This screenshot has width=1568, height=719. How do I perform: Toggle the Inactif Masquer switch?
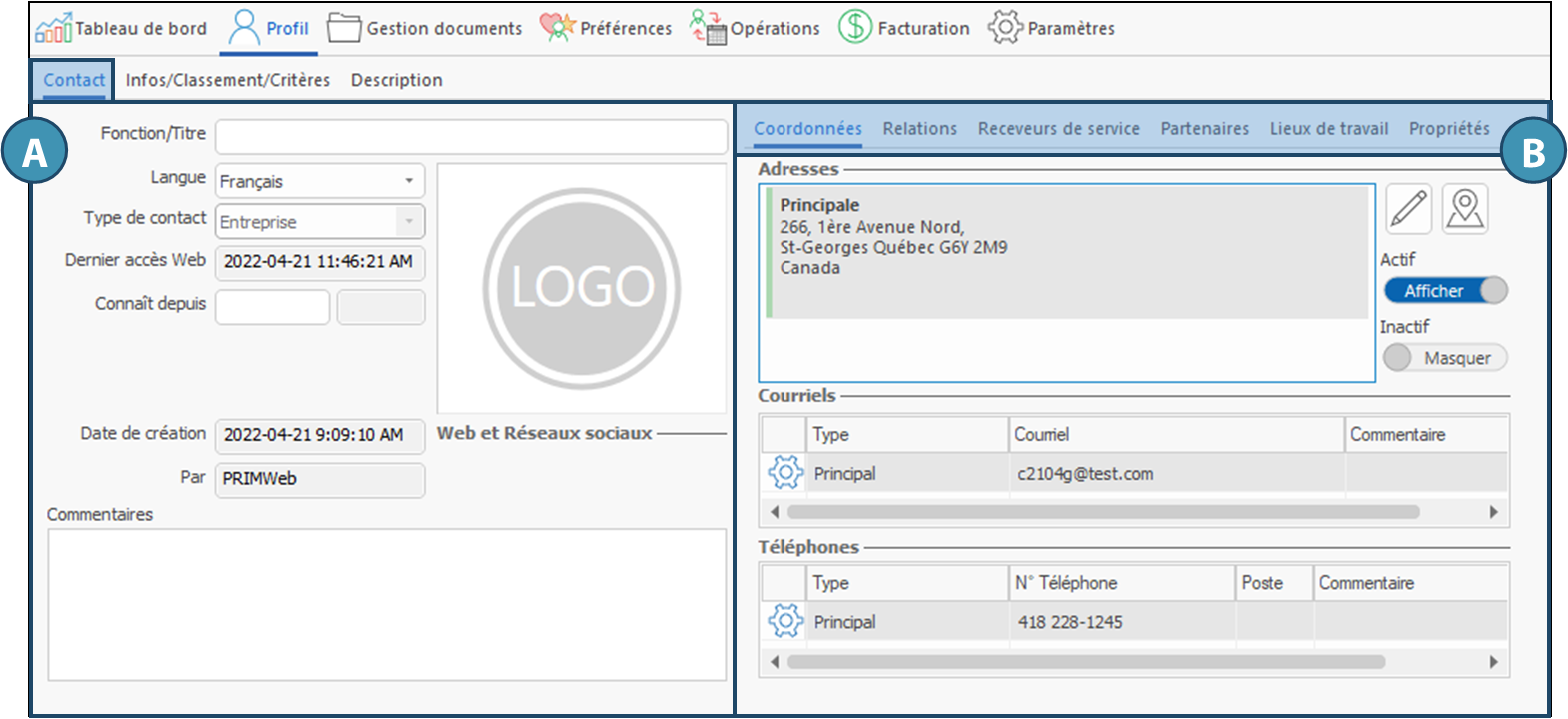[1445, 358]
